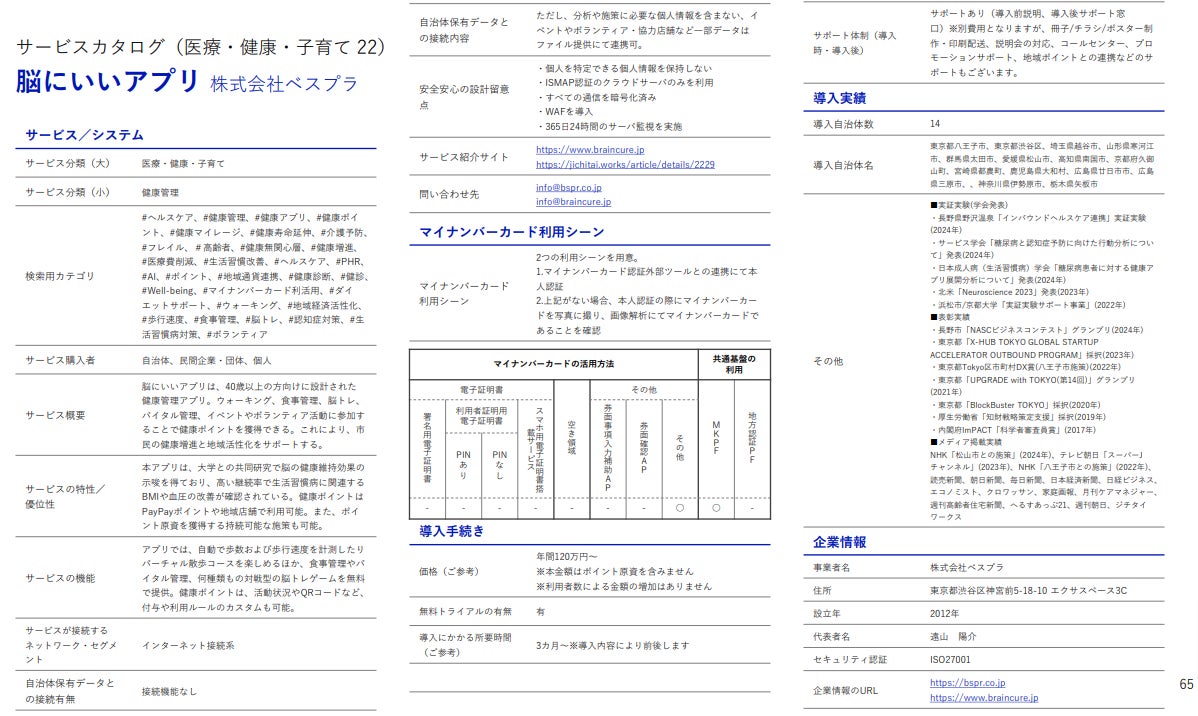Screen dimensions: 1198x716
Task: Select the founding year 2012年
Action: pyautogui.click(x=944, y=614)
